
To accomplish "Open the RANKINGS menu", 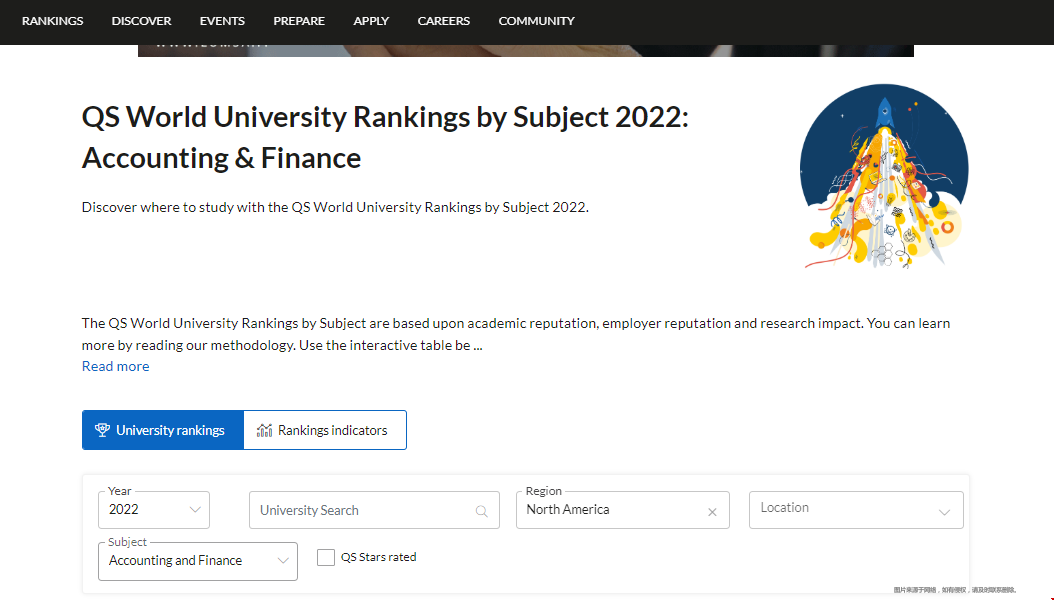I will tap(52, 21).
